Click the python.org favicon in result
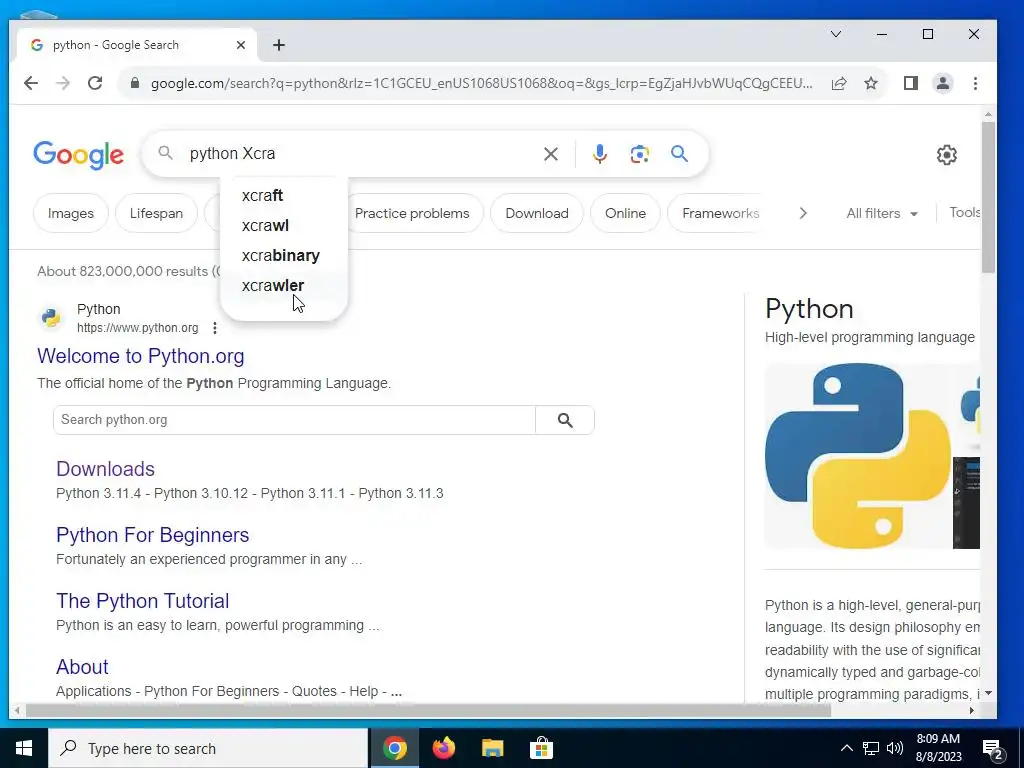 pyautogui.click(x=50, y=318)
